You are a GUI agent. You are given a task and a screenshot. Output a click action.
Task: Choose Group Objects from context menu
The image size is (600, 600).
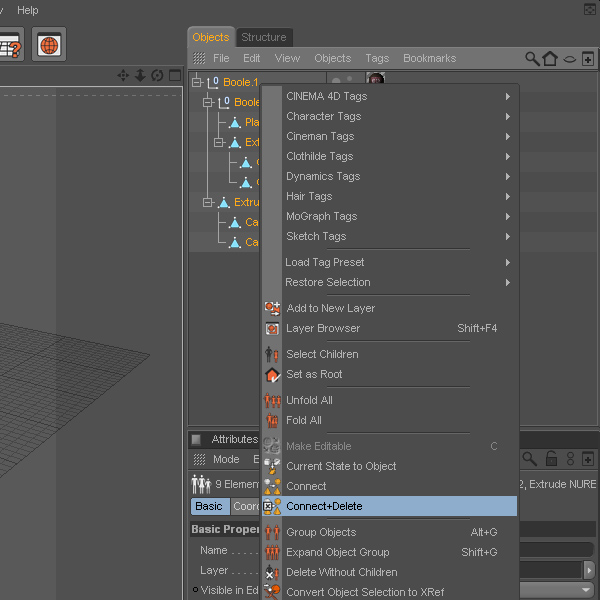389,532
